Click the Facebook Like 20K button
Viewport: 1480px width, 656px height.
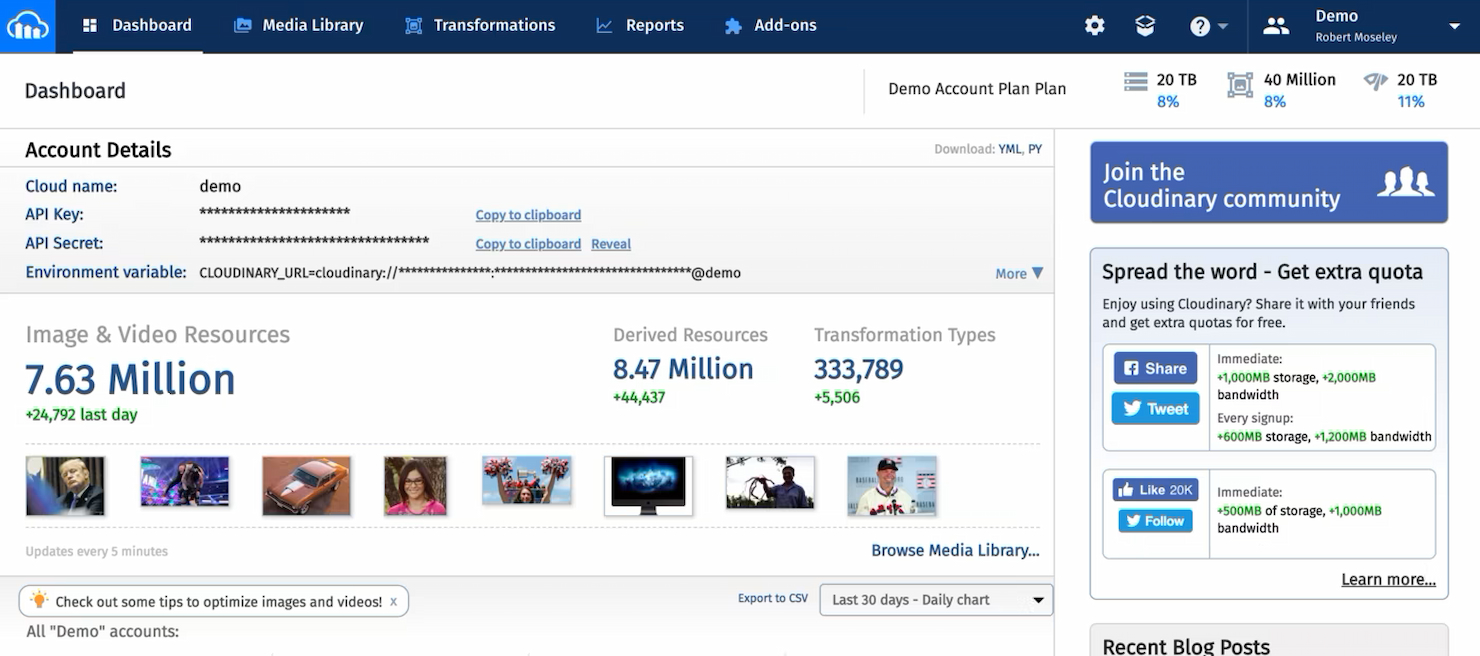pos(1155,490)
